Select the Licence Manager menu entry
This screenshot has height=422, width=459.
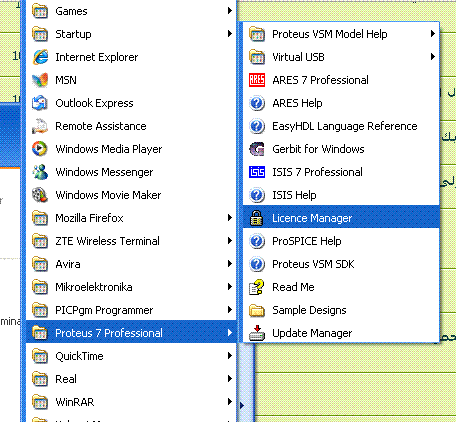tap(341, 218)
